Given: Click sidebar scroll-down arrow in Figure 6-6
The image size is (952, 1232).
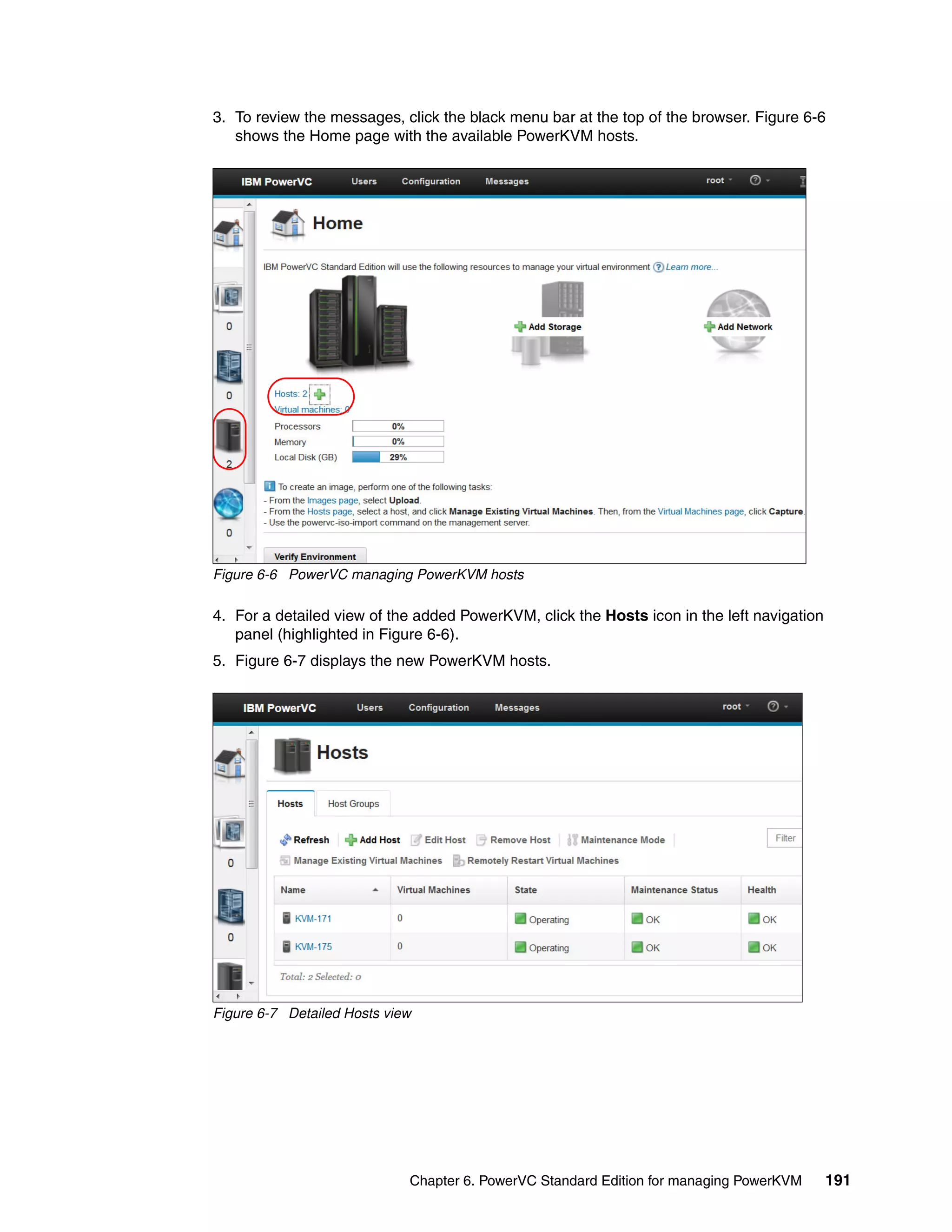Looking at the screenshot, I should click(x=249, y=547).
